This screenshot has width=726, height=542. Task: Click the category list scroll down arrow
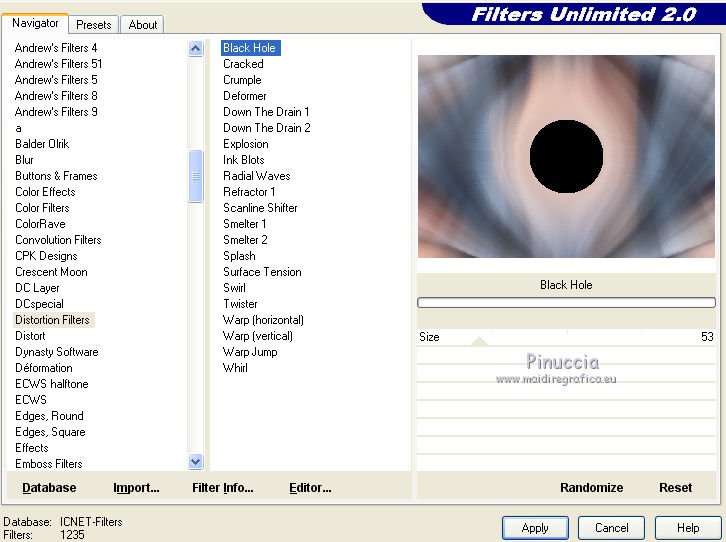click(x=196, y=461)
